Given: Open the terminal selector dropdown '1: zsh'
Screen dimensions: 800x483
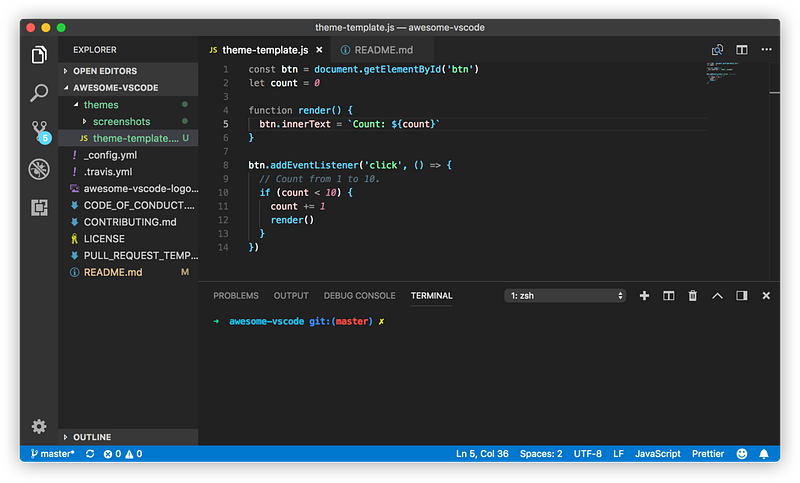Looking at the screenshot, I should point(566,296).
